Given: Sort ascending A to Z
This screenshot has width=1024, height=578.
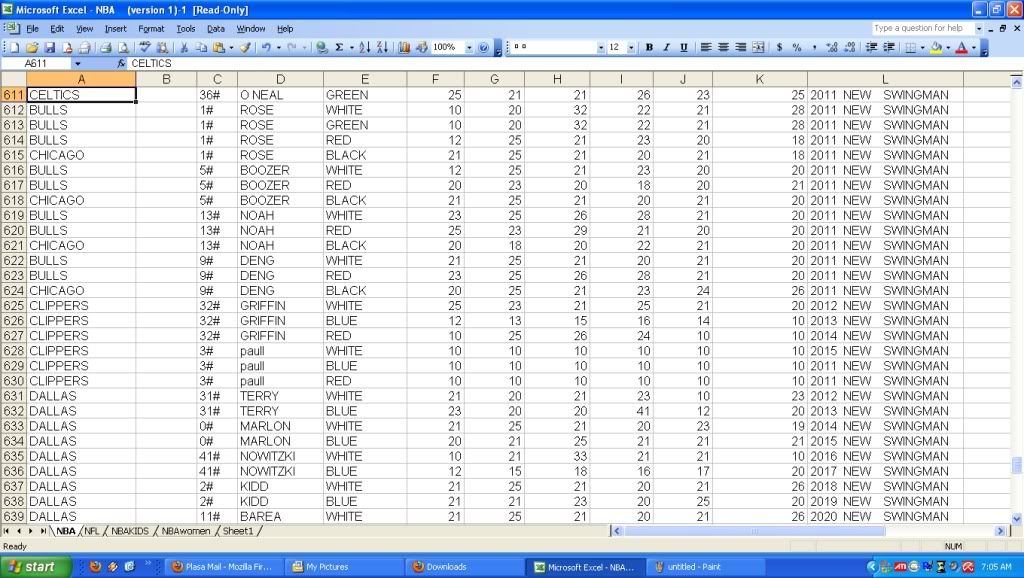Looking at the screenshot, I should [364, 48].
